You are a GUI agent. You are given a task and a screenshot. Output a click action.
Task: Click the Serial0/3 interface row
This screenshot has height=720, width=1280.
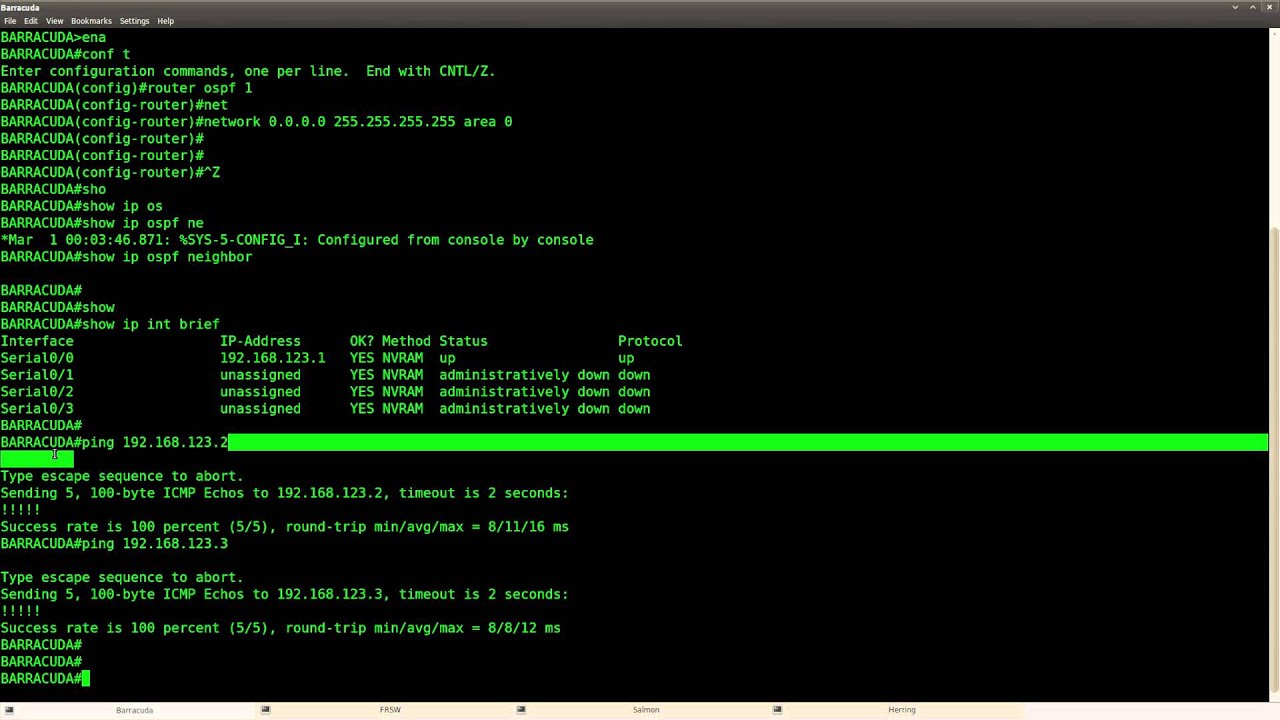coord(325,409)
